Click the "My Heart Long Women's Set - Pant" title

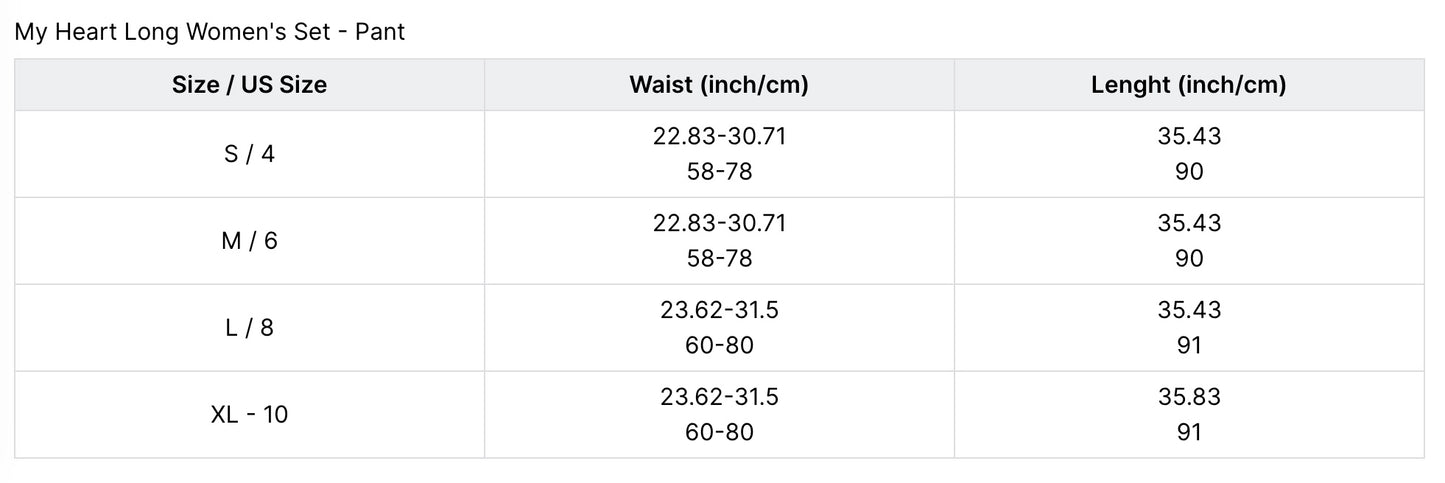click(209, 31)
